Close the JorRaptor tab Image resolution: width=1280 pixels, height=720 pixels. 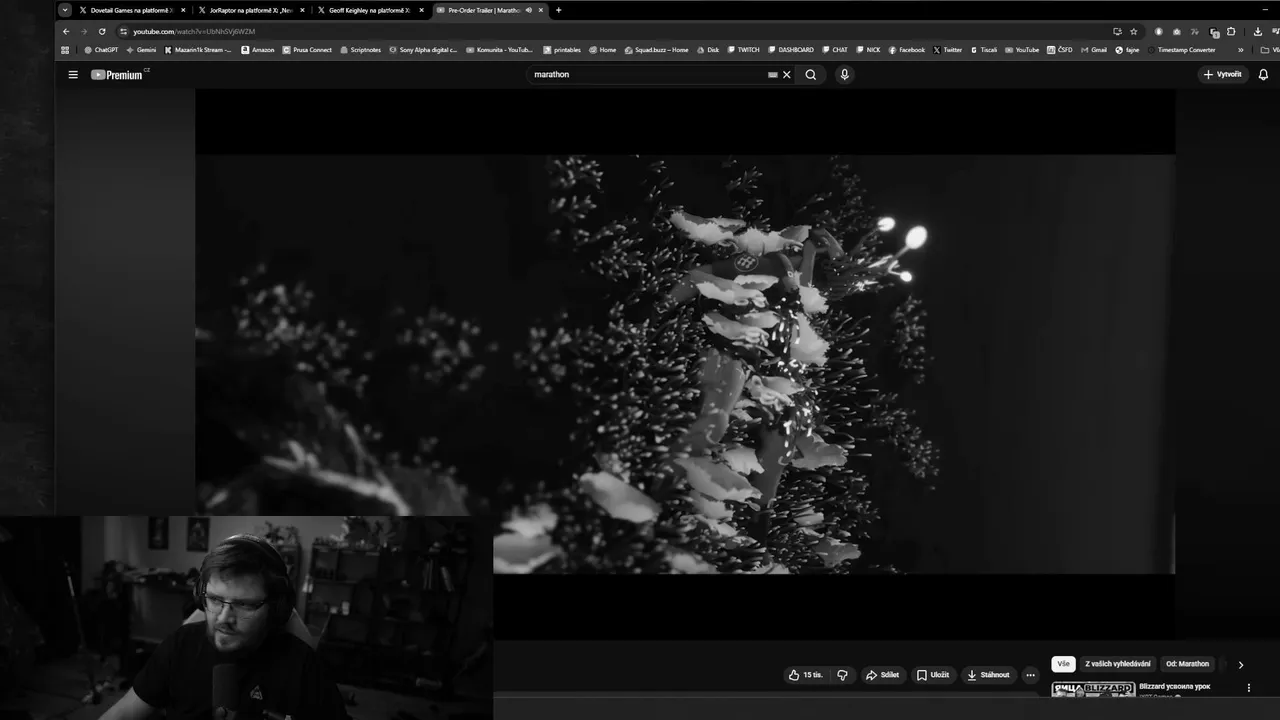click(302, 10)
